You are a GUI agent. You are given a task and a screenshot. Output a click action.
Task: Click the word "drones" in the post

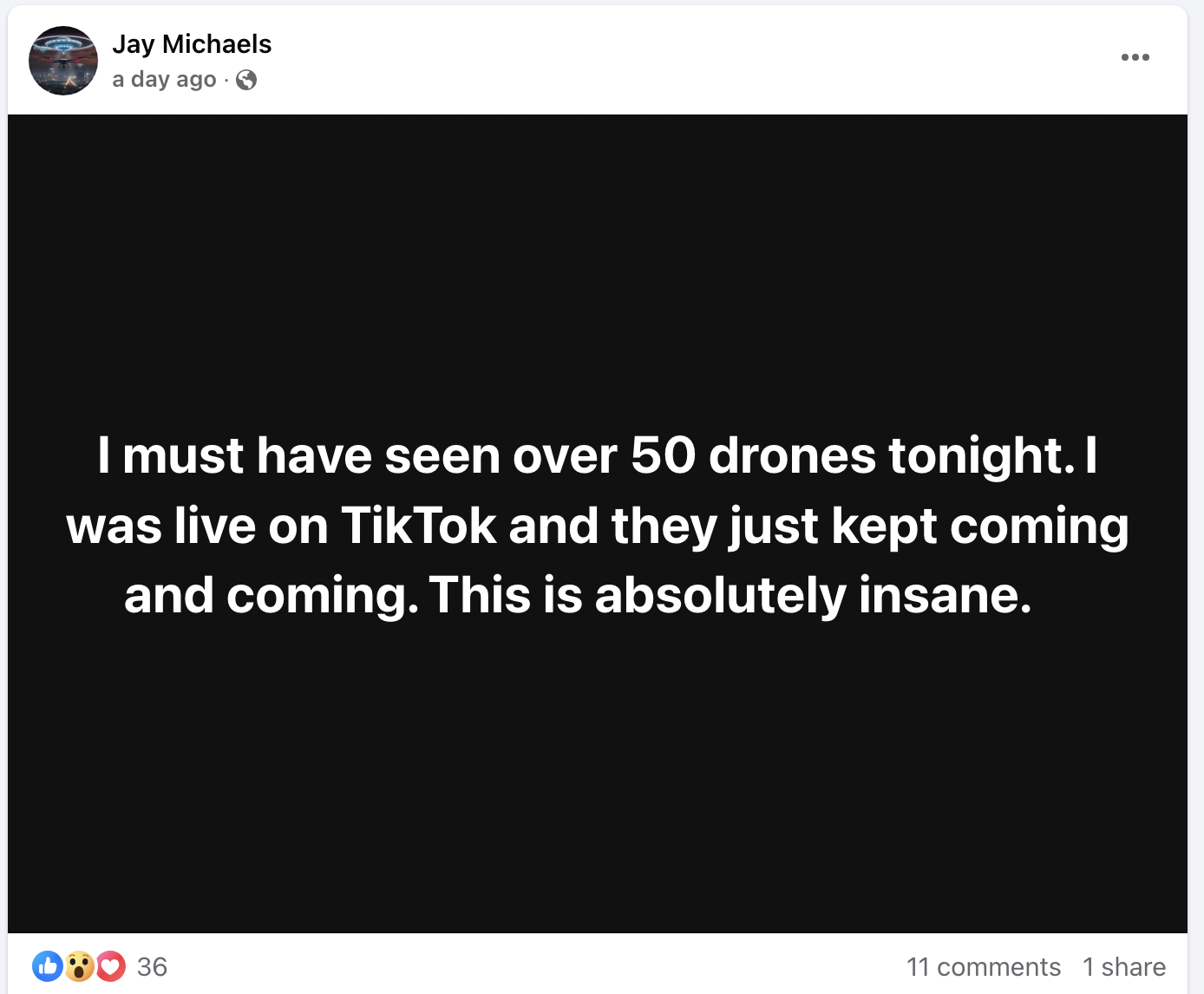coord(792,455)
